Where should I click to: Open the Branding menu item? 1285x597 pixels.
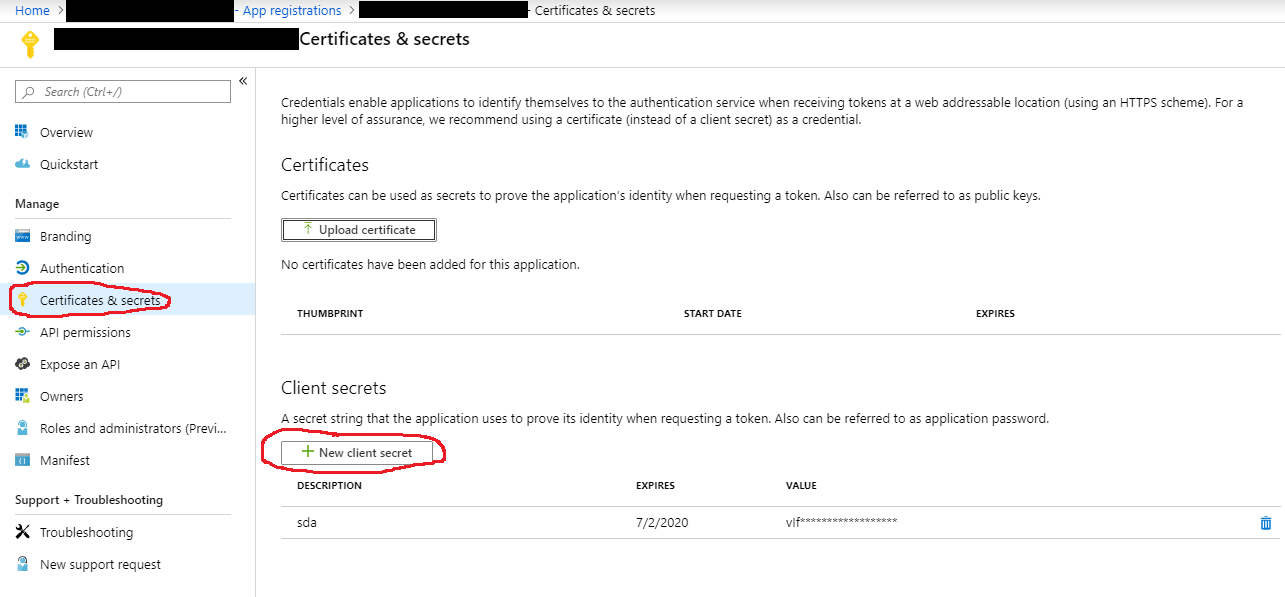pyautogui.click(x=65, y=236)
